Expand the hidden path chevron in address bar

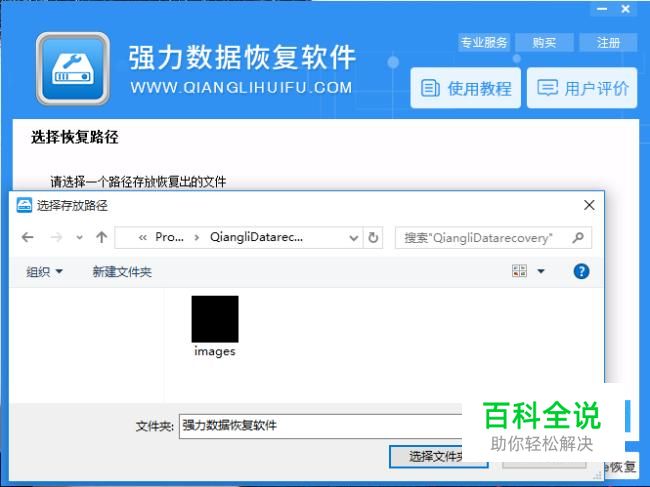coord(143,237)
